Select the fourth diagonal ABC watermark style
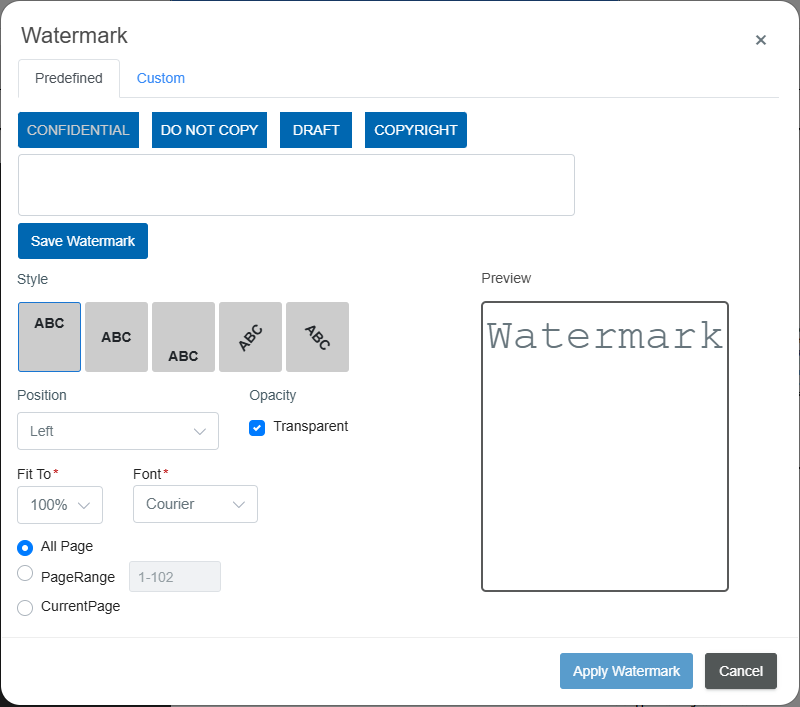Screen dimensions: 800x707 click(250, 337)
